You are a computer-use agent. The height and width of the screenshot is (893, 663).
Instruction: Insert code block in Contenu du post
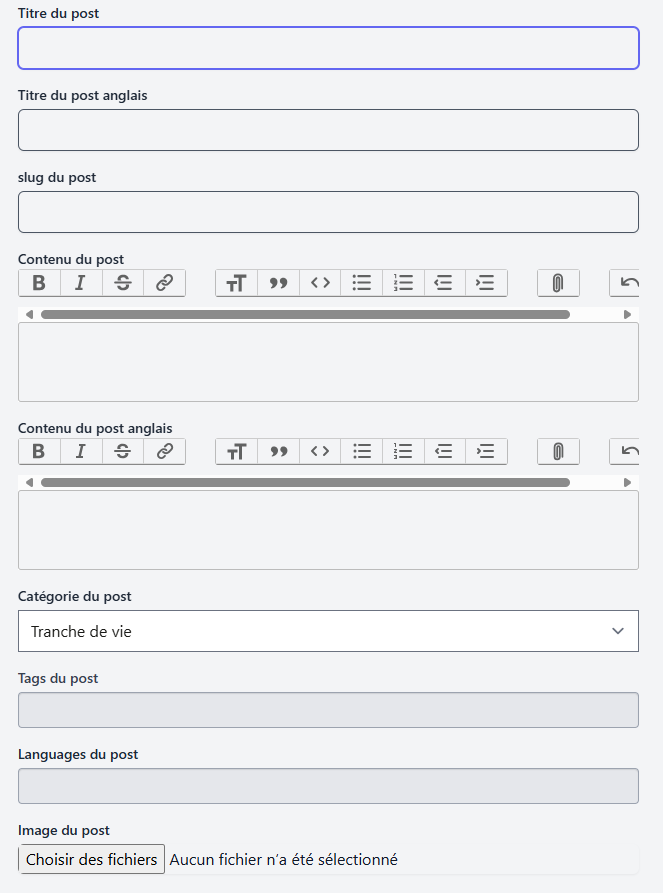tap(320, 283)
